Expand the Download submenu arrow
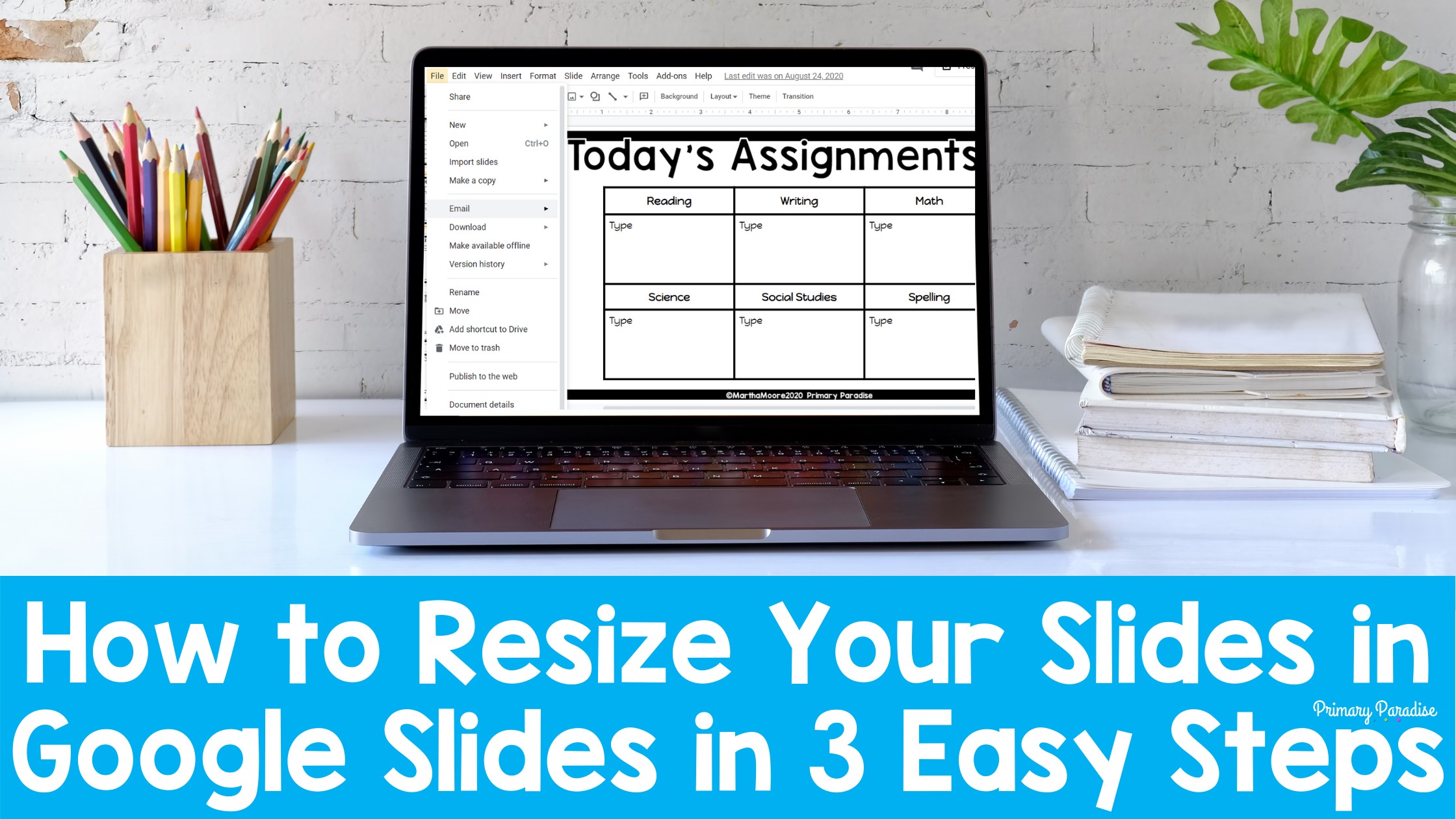1456x819 pixels. 546,226
